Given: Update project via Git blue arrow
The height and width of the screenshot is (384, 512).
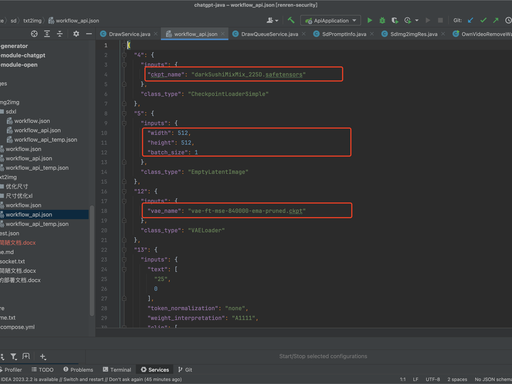Looking at the screenshot, I should tap(470, 20).
